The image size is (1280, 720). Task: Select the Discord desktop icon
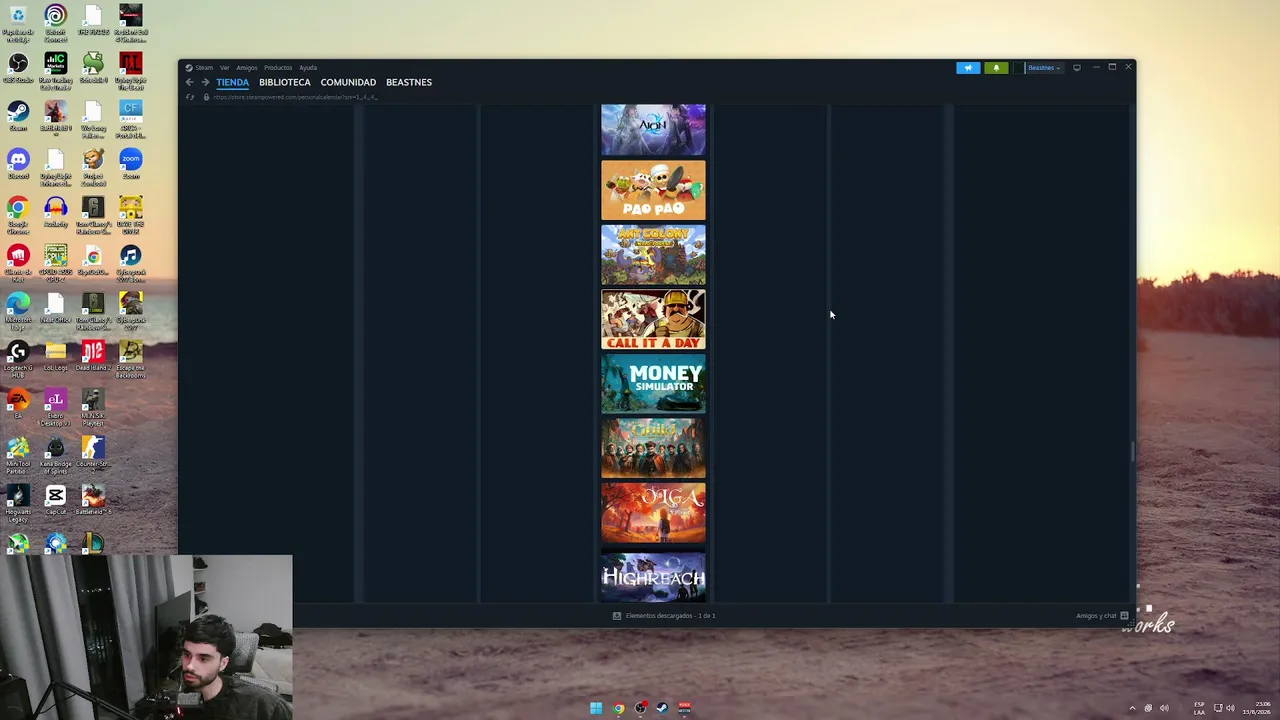(18, 165)
